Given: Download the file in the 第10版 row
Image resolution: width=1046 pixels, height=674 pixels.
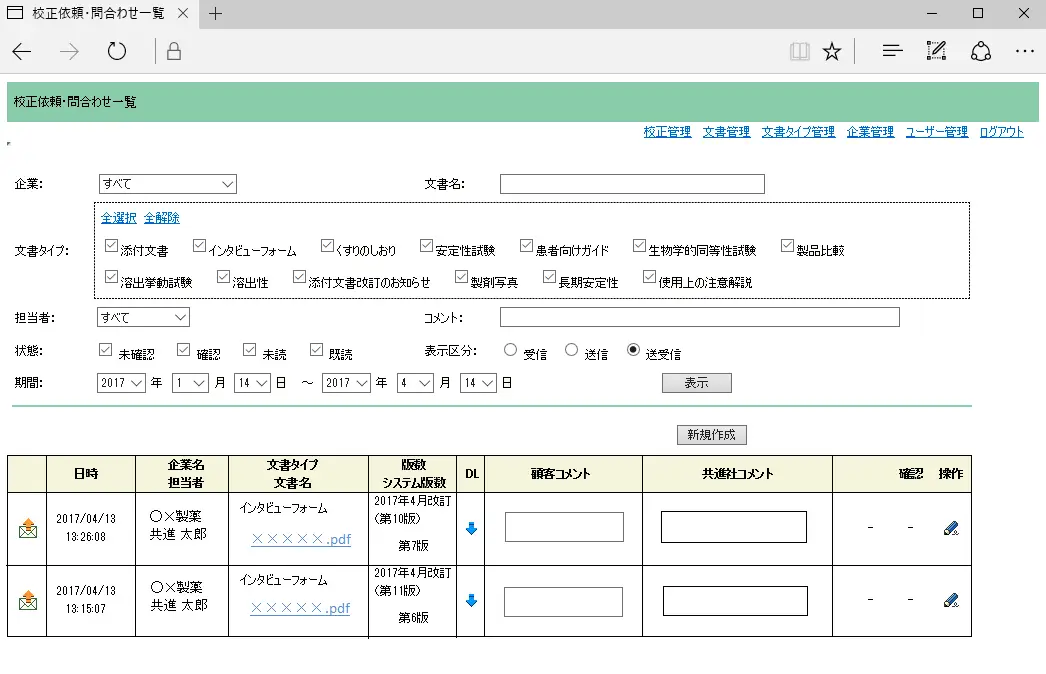Looking at the screenshot, I should click(472, 529).
